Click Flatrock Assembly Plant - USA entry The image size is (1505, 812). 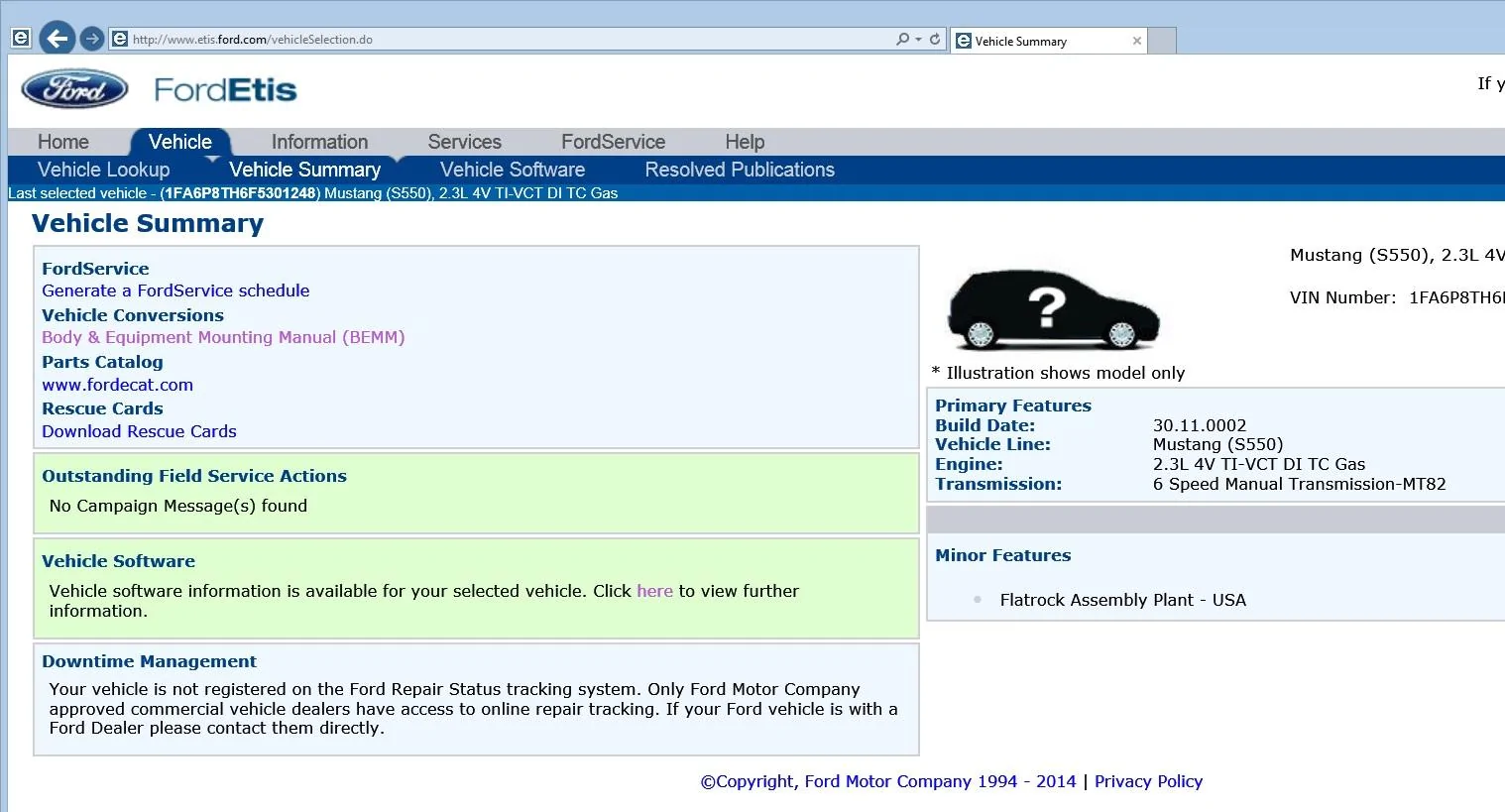point(1123,600)
